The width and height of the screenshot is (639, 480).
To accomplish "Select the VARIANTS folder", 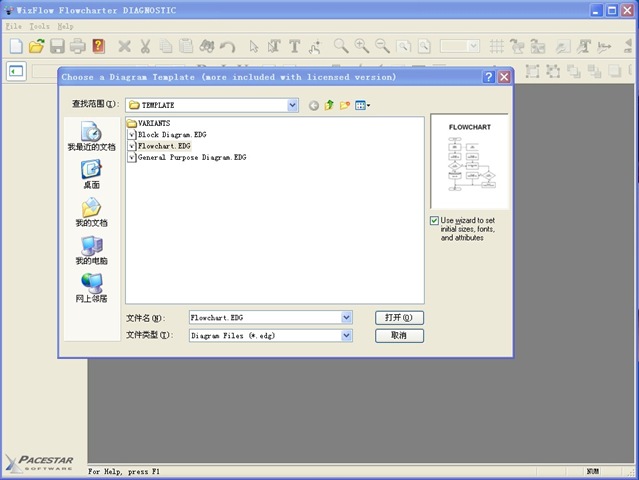I will tap(149, 123).
